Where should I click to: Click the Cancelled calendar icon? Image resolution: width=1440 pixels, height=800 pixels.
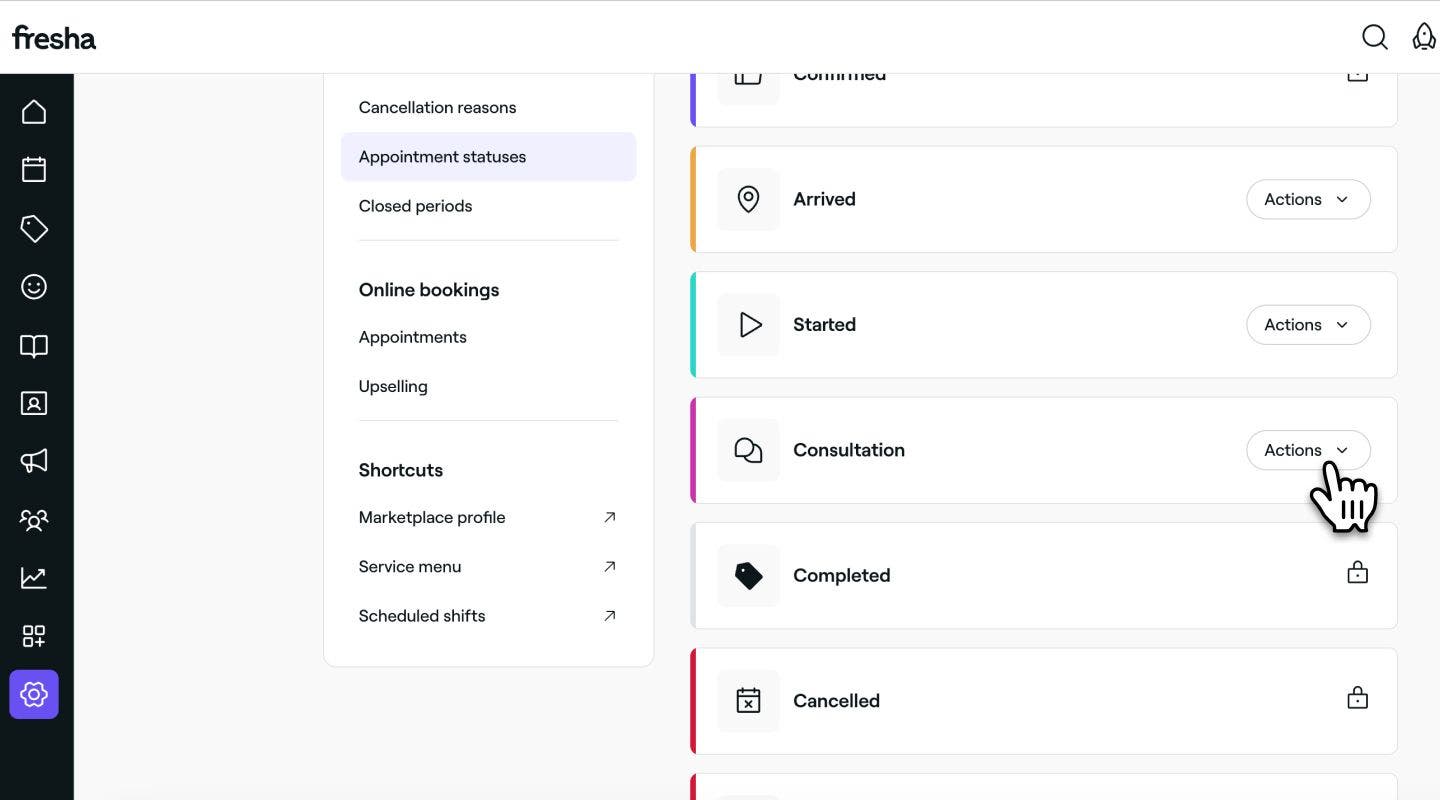(748, 701)
